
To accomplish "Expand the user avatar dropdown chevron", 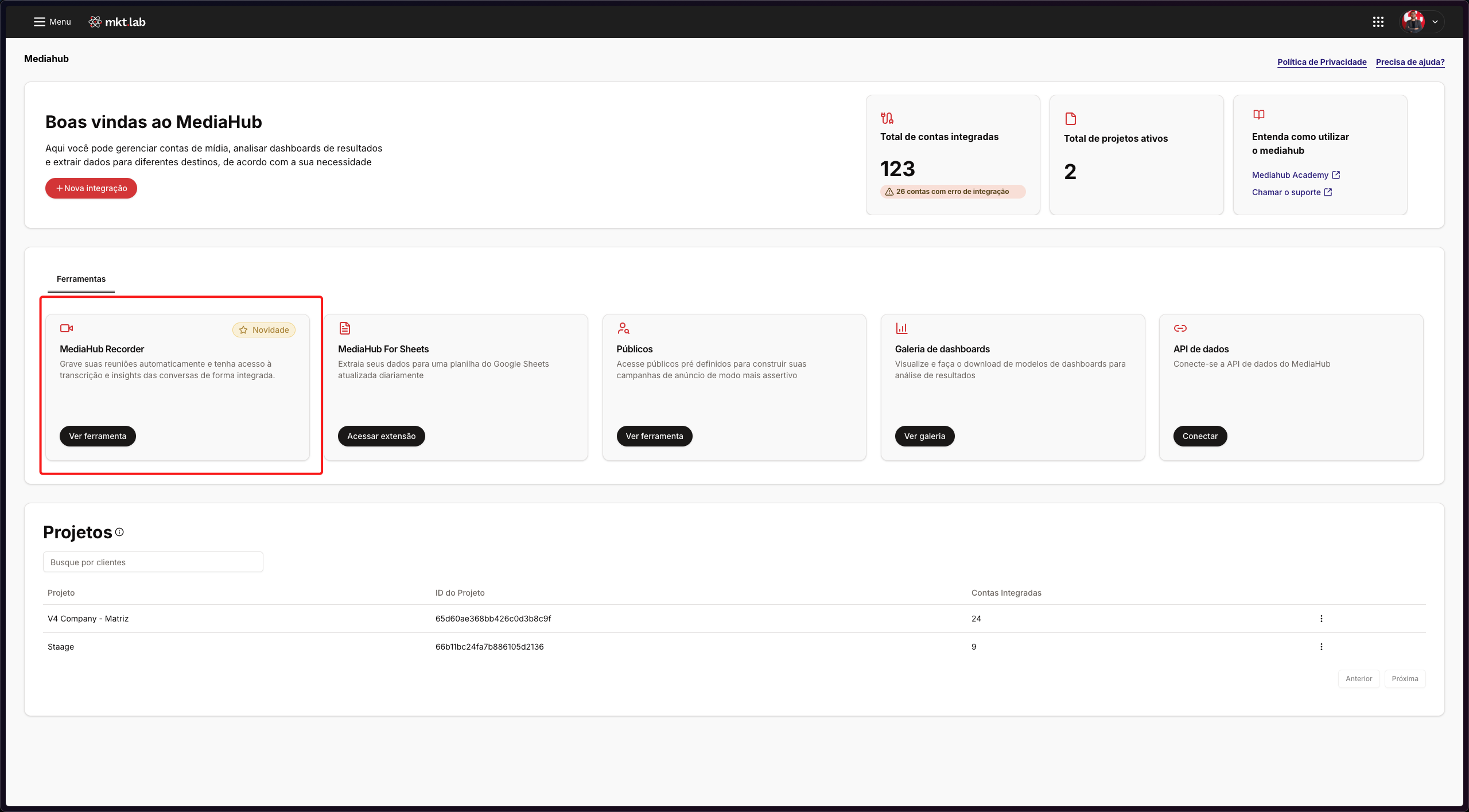I will point(1435,22).
